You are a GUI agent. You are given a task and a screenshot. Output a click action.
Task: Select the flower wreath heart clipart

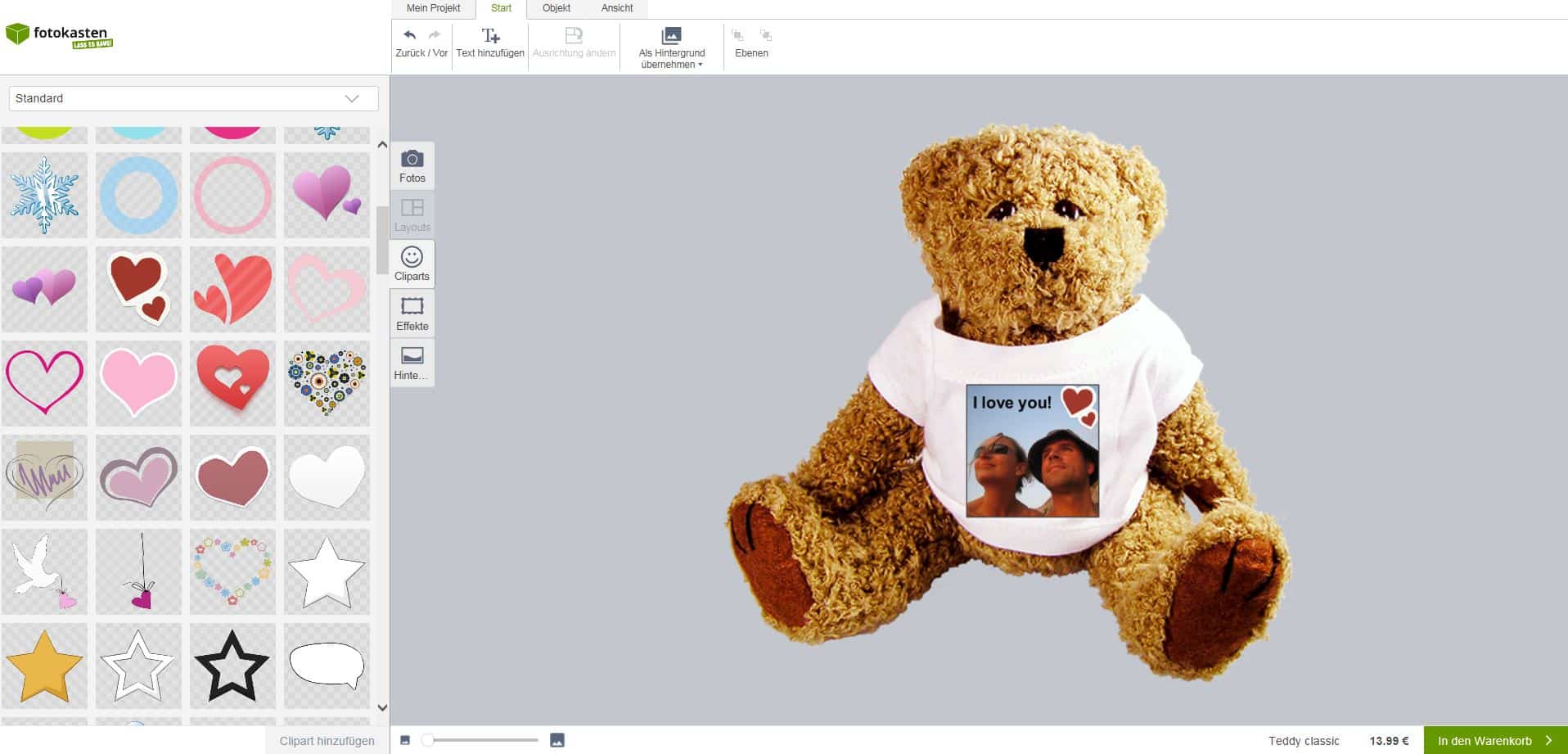(232, 571)
